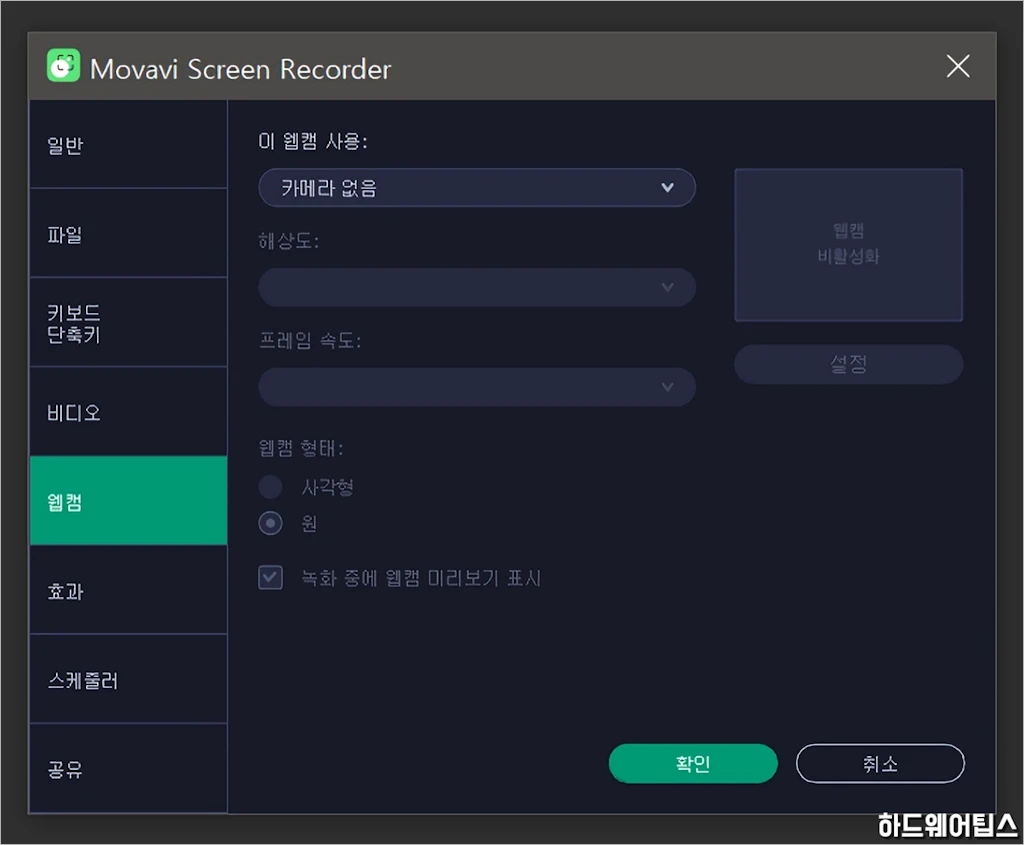Open the 일반 settings tab
The image size is (1024, 845).
pos(128,145)
